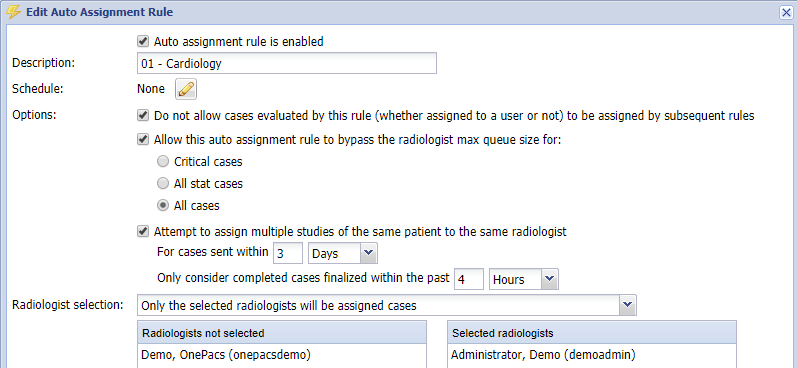
Task: Open the Hours unit dropdown
Action: [524, 279]
